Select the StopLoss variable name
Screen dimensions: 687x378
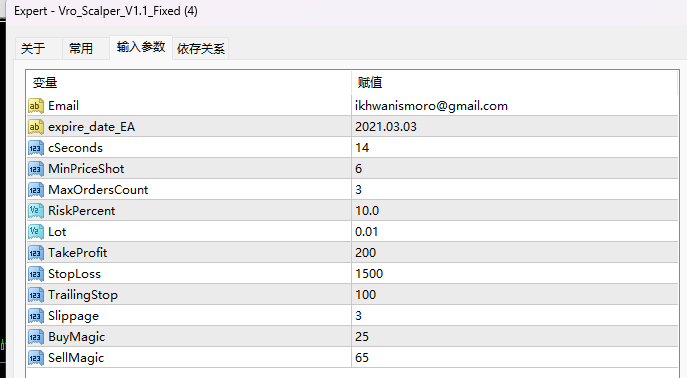coord(74,274)
